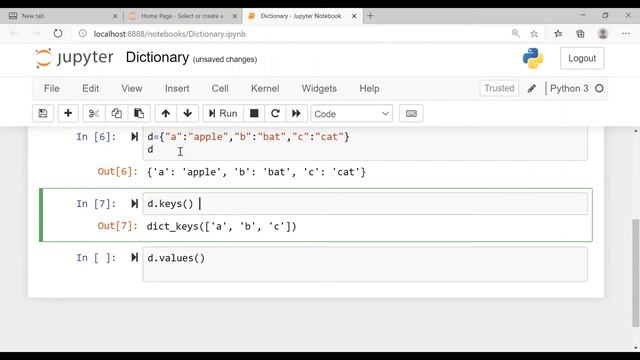Viewport: 640px width, 360px height.
Task: Restart and run all fast-forward icon
Action: [x=296, y=113]
